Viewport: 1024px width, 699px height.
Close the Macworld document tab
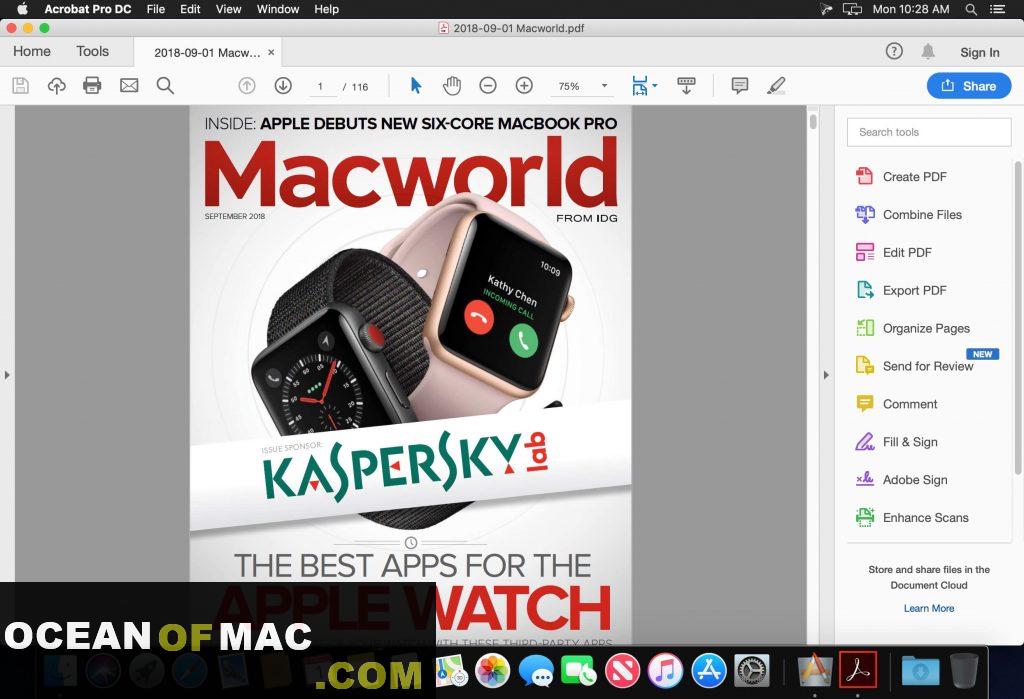coord(271,52)
